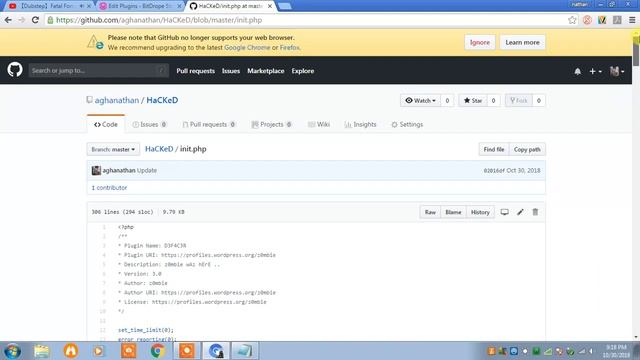The image size is (640, 360).
Task: Go to the GitHub home logo
Action: [x=15, y=70]
